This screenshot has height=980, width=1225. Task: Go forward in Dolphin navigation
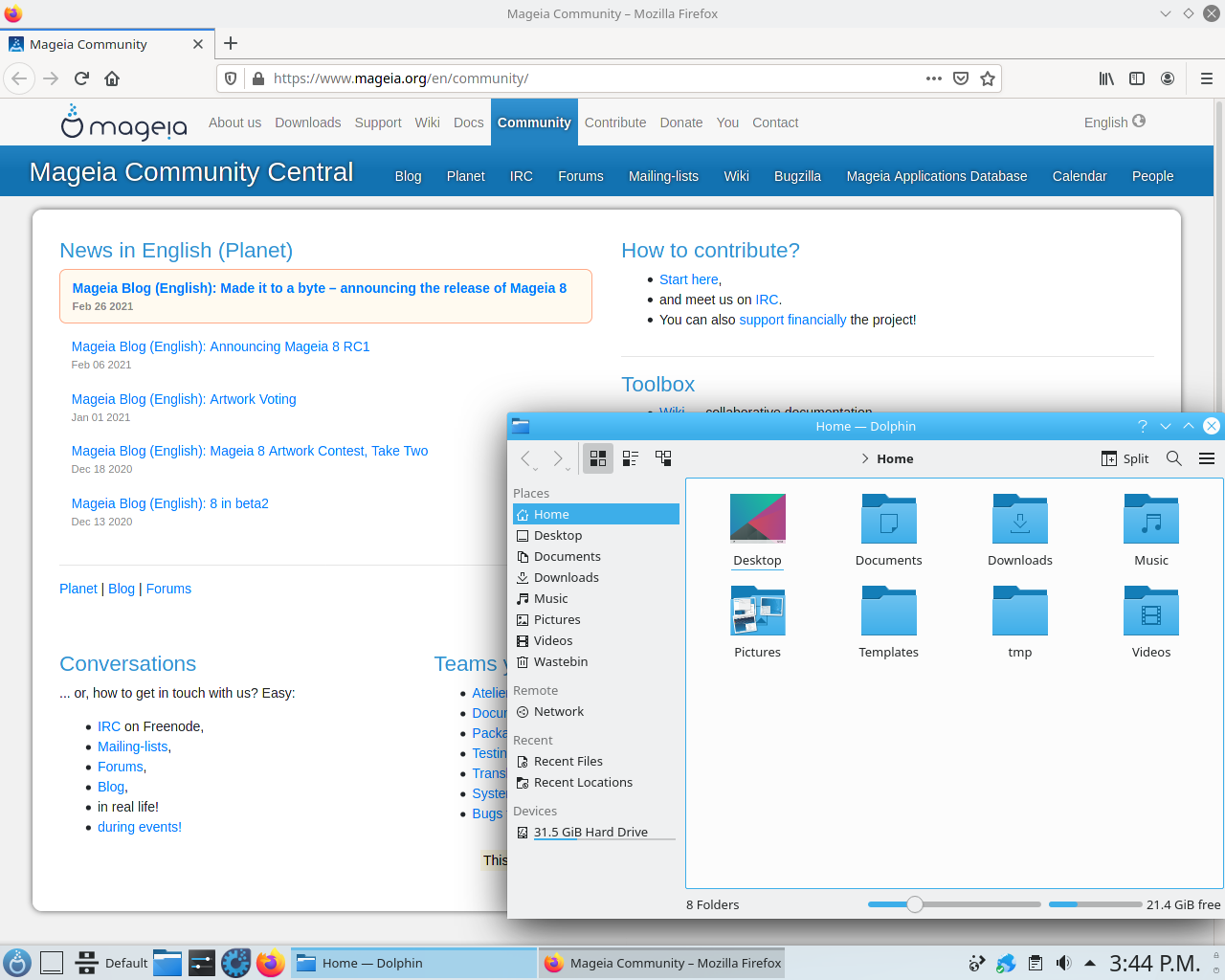(559, 458)
